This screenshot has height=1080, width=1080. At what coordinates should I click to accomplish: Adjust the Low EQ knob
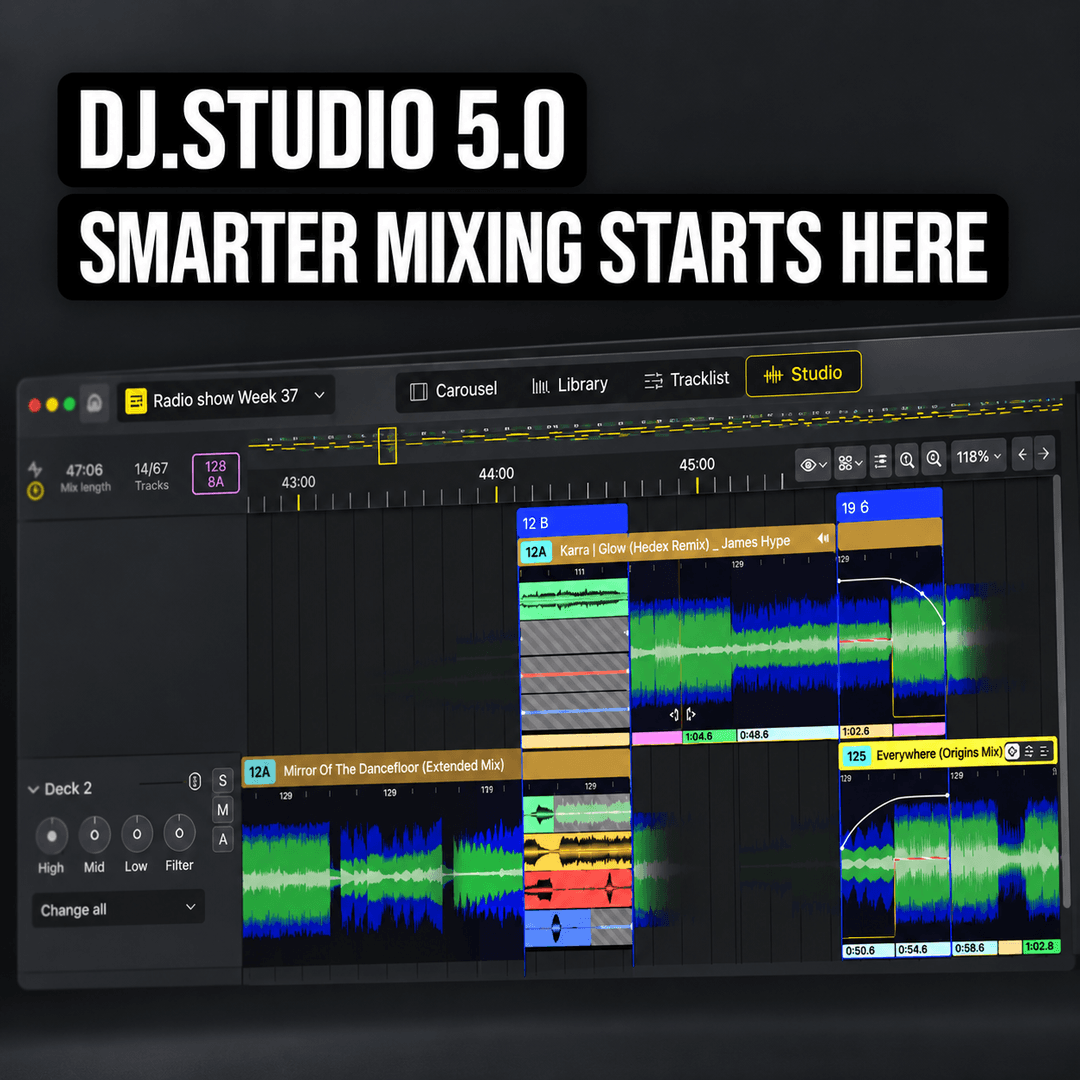pyautogui.click(x=137, y=833)
